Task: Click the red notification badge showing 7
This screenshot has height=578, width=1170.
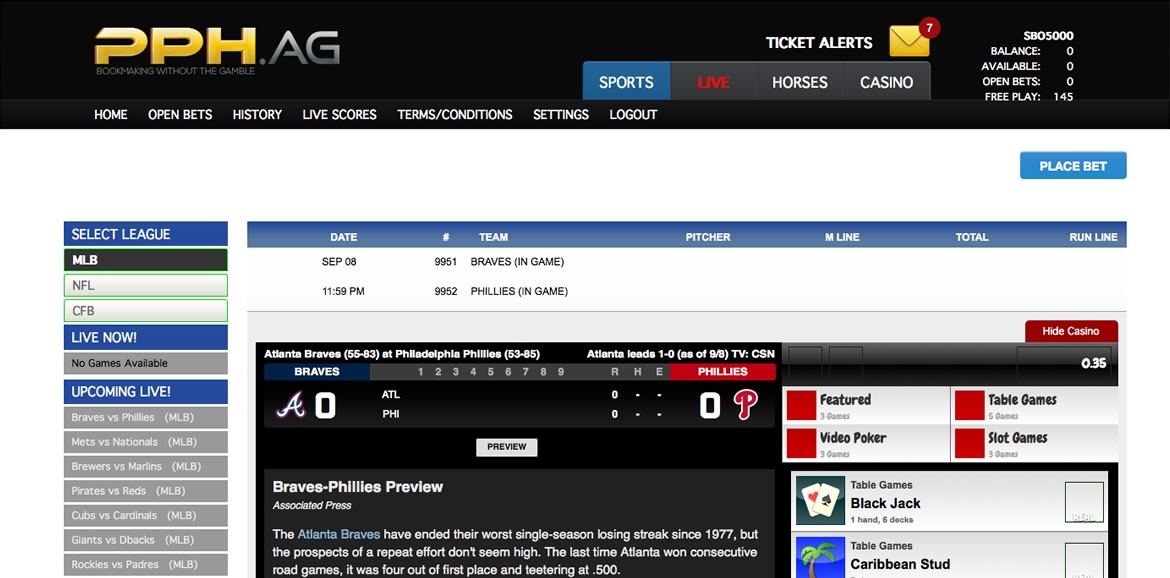Action: coord(929,28)
